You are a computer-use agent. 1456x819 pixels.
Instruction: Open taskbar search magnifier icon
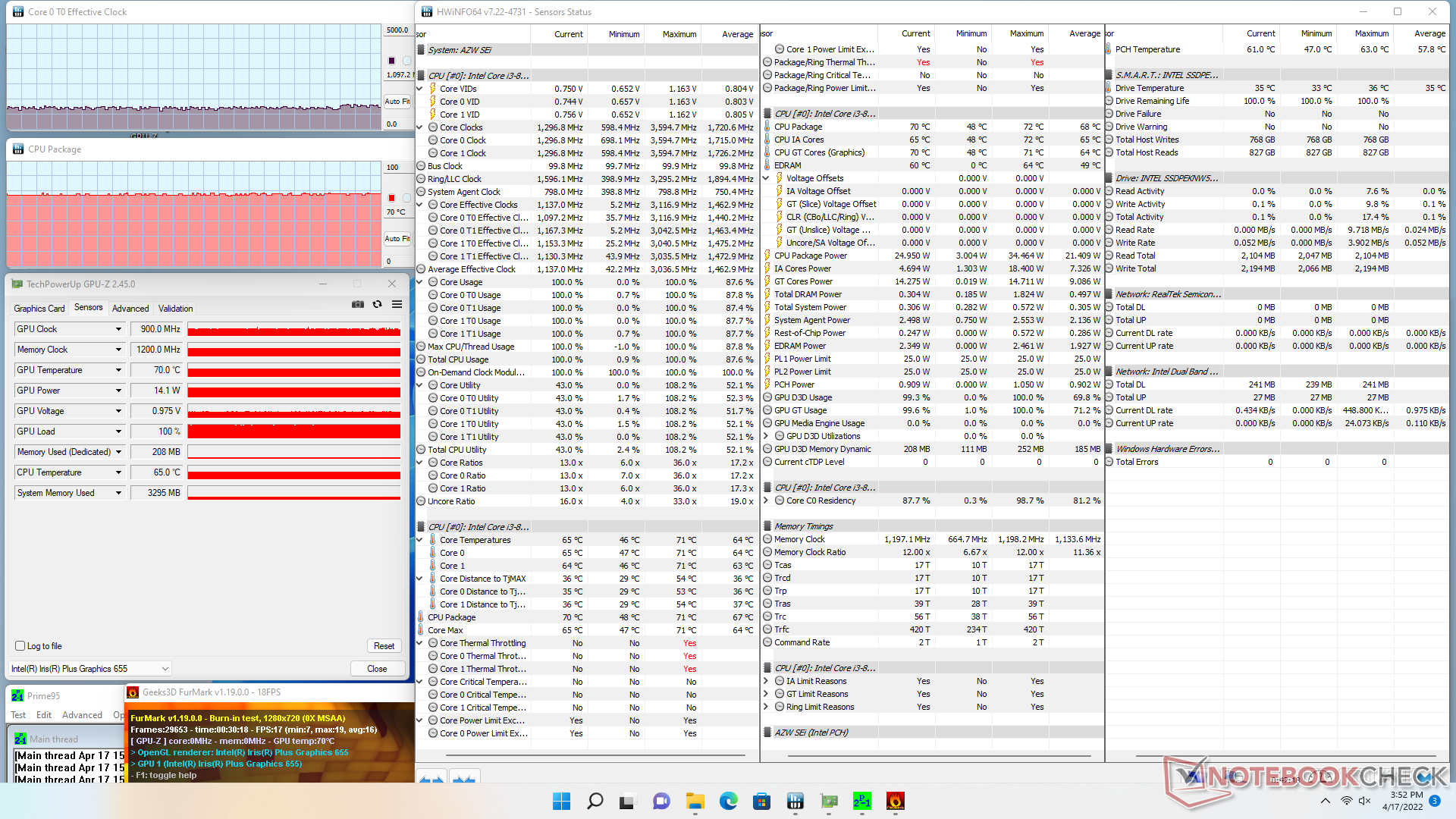[x=595, y=801]
